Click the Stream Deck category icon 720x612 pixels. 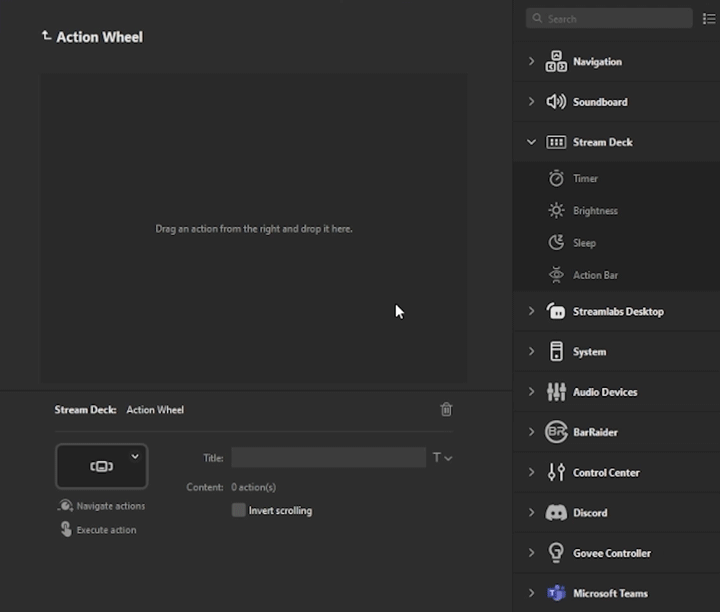coord(556,142)
